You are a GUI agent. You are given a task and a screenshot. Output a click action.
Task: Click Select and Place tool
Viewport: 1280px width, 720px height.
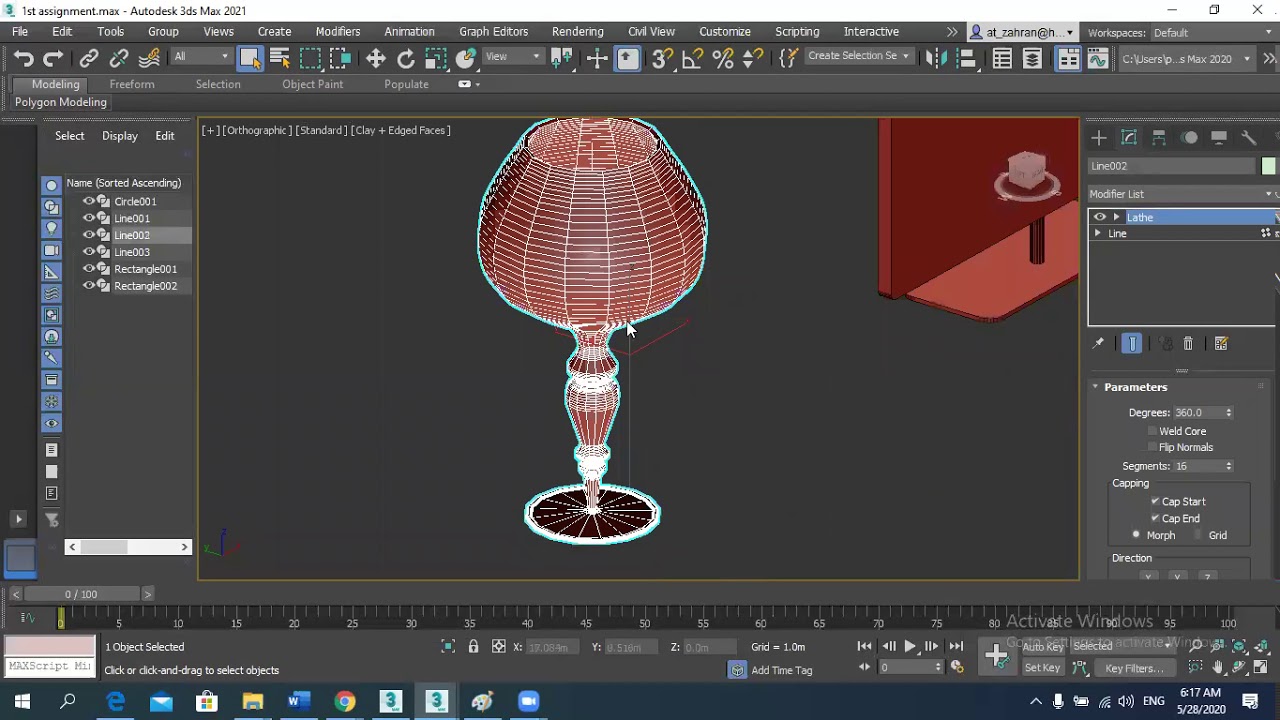(466, 59)
